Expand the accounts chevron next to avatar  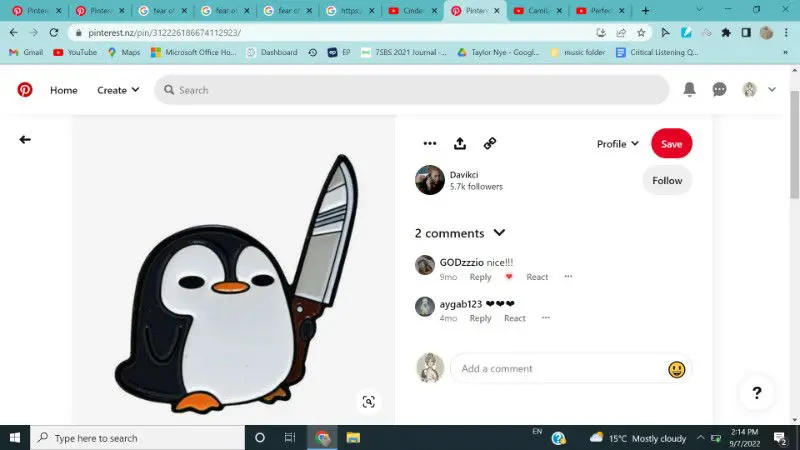pyautogui.click(x=772, y=89)
